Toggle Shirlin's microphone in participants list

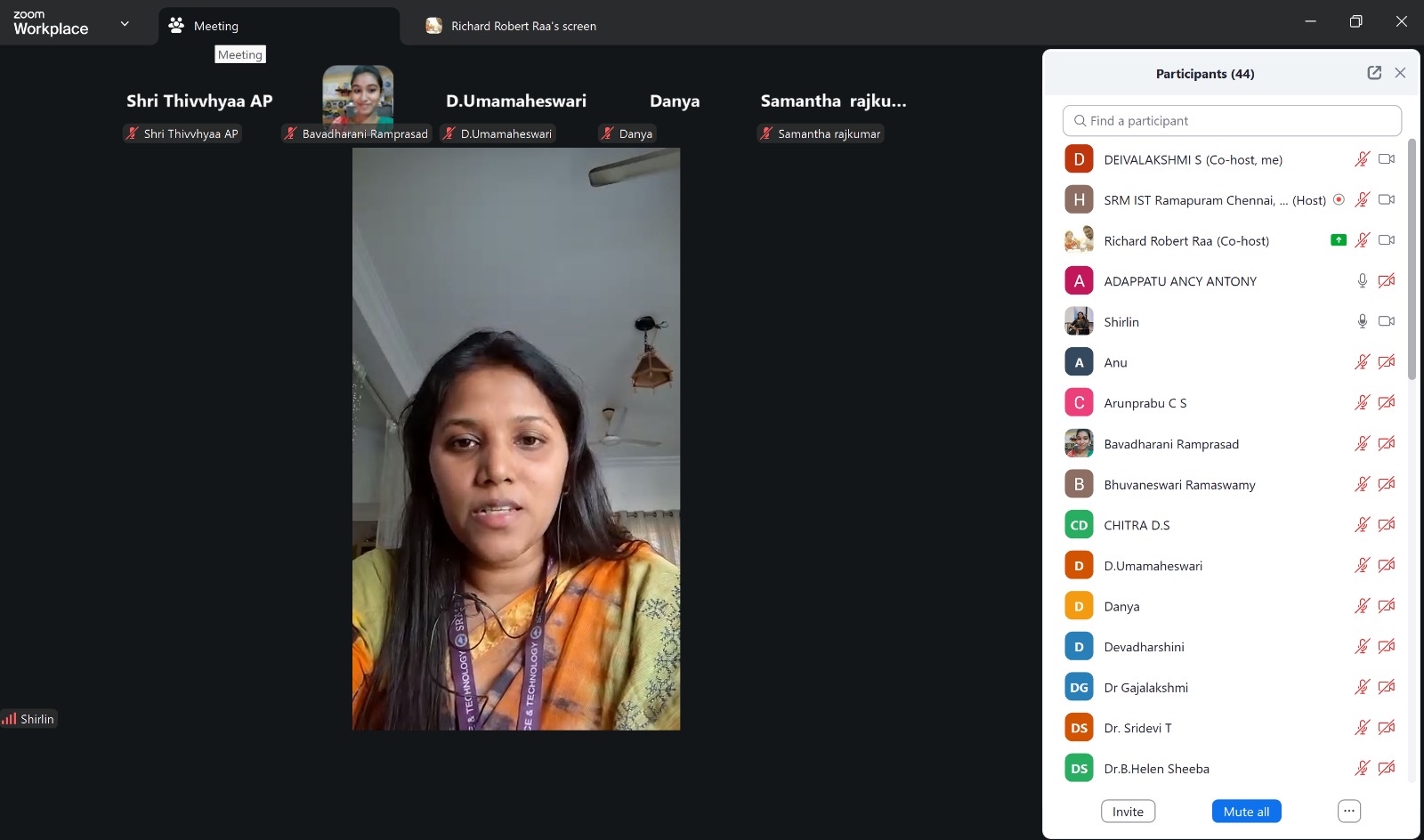(1362, 321)
